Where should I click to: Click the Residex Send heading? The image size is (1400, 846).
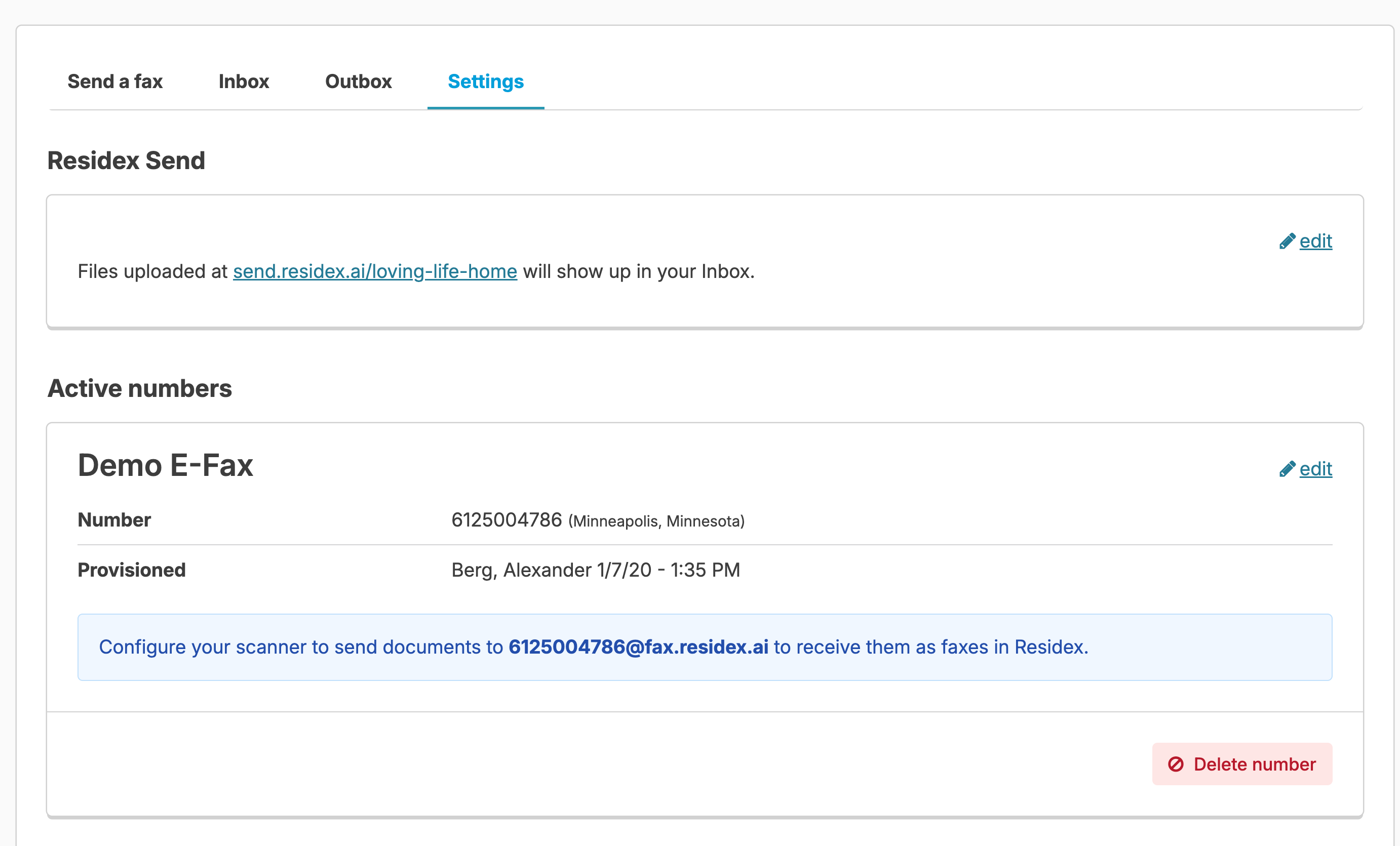click(x=126, y=160)
